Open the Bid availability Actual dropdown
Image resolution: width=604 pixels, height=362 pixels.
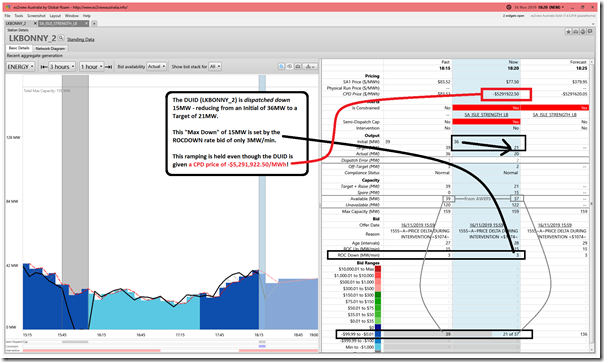click(x=156, y=67)
